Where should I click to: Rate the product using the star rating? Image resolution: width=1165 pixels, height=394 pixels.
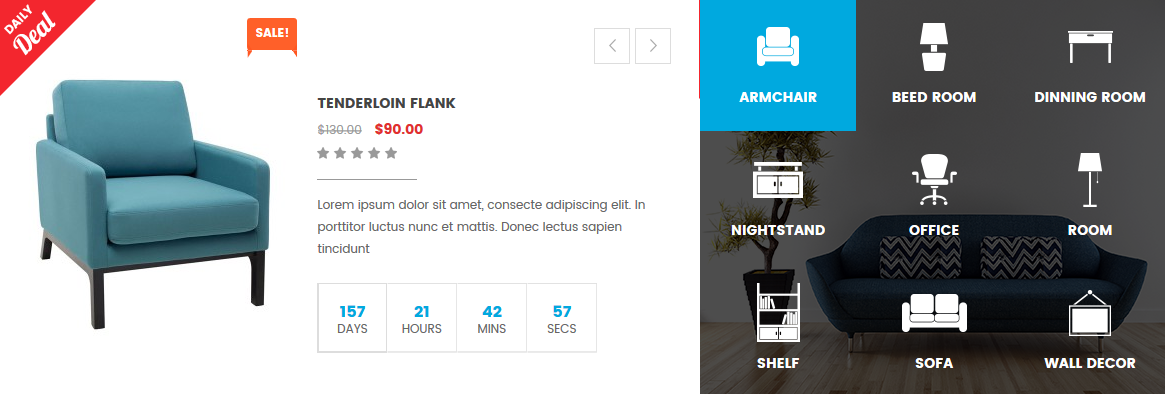(357, 153)
